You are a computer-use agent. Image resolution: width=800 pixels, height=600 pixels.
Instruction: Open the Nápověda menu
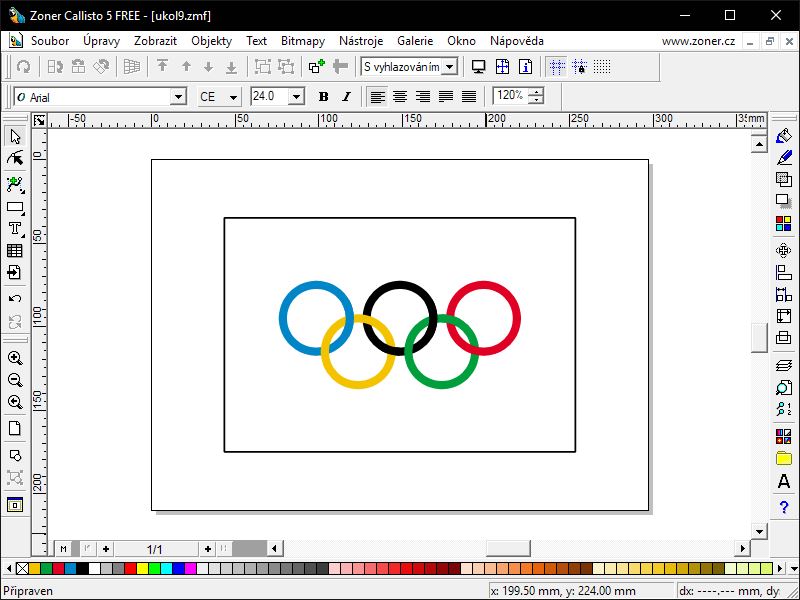pyautogui.click(x=516, y=41)
